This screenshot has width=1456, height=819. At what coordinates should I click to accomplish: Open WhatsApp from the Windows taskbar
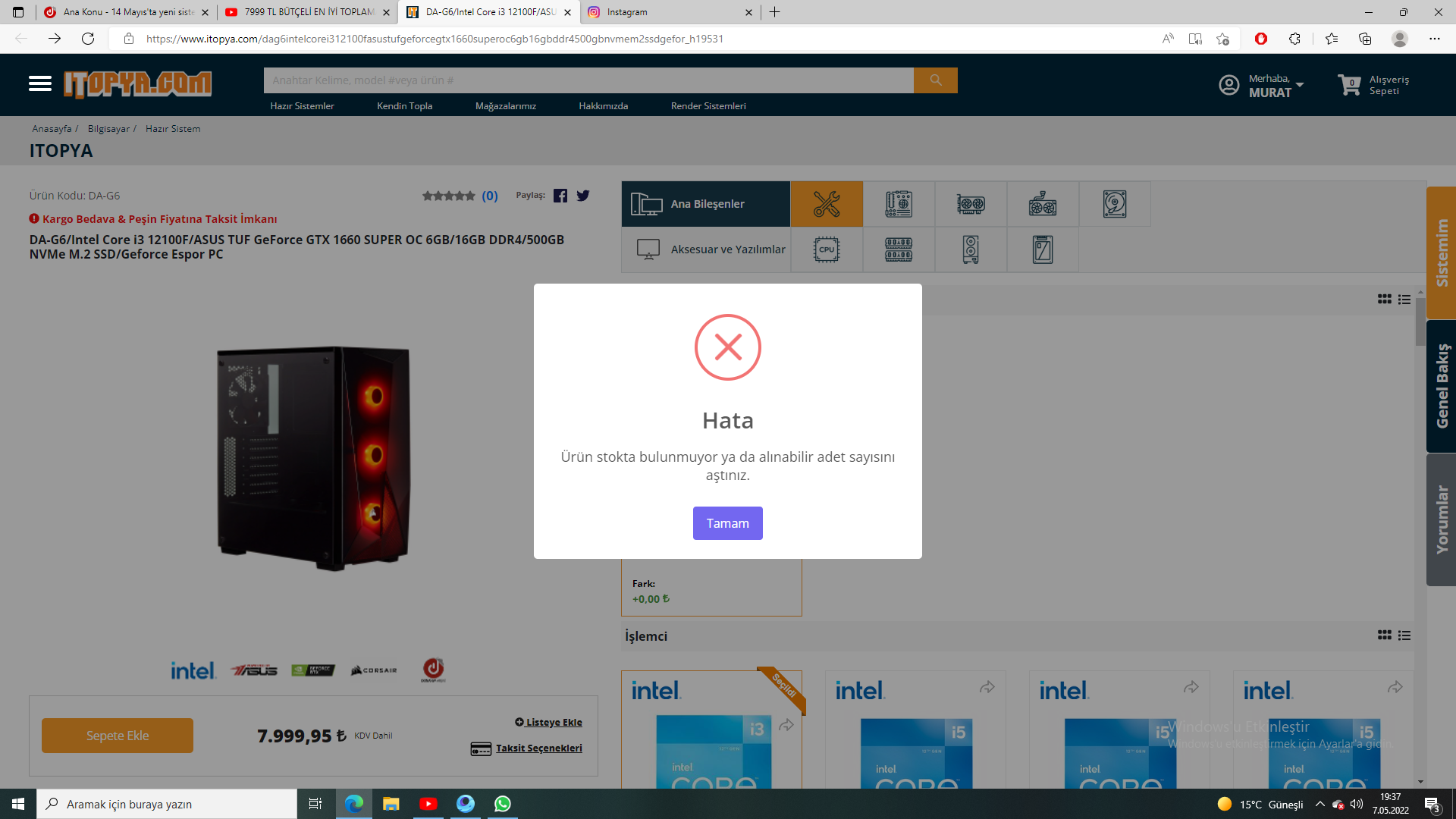(x=502, y=804)
